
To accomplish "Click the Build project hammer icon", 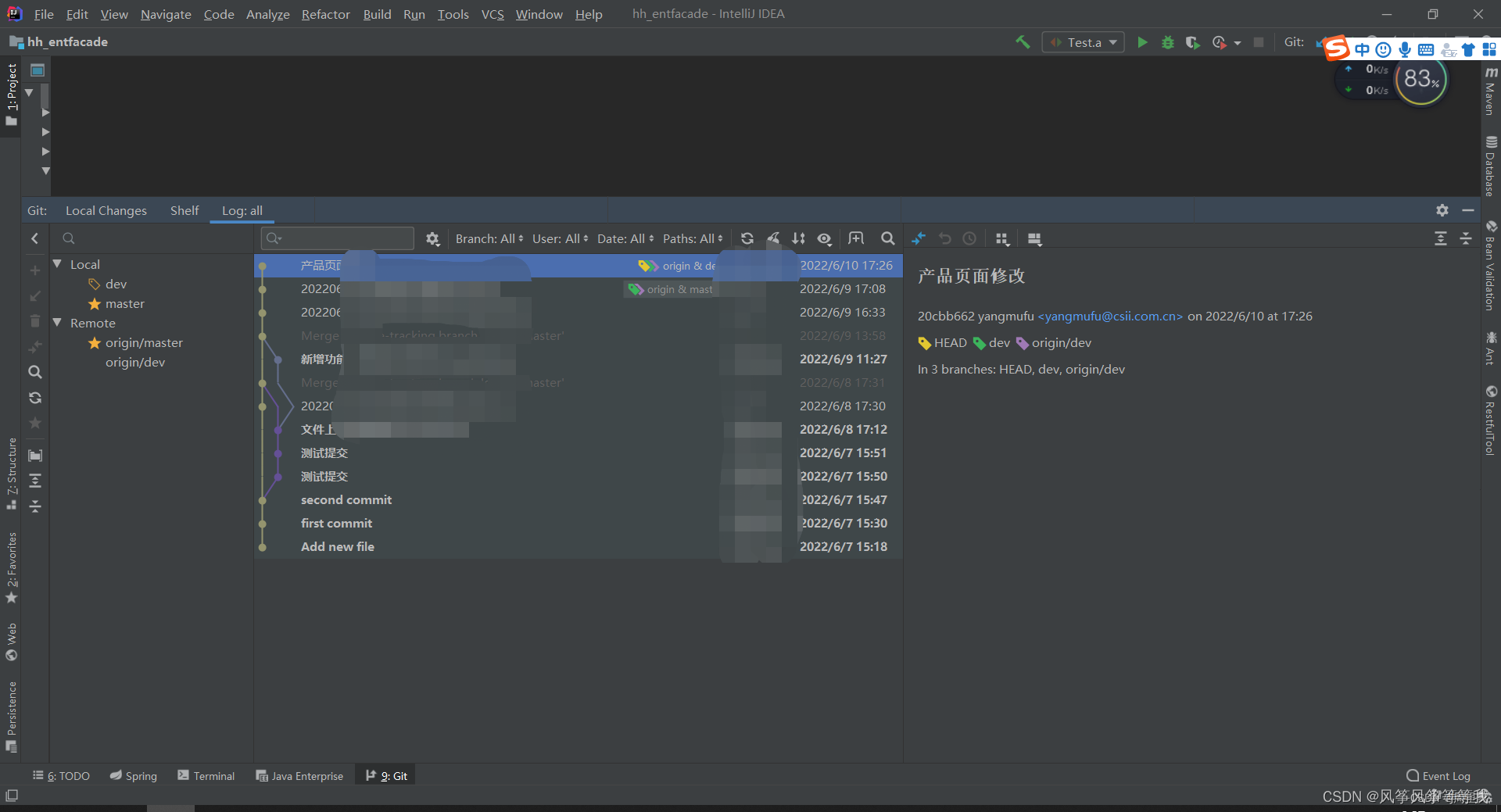I will tap(1023, 42).
